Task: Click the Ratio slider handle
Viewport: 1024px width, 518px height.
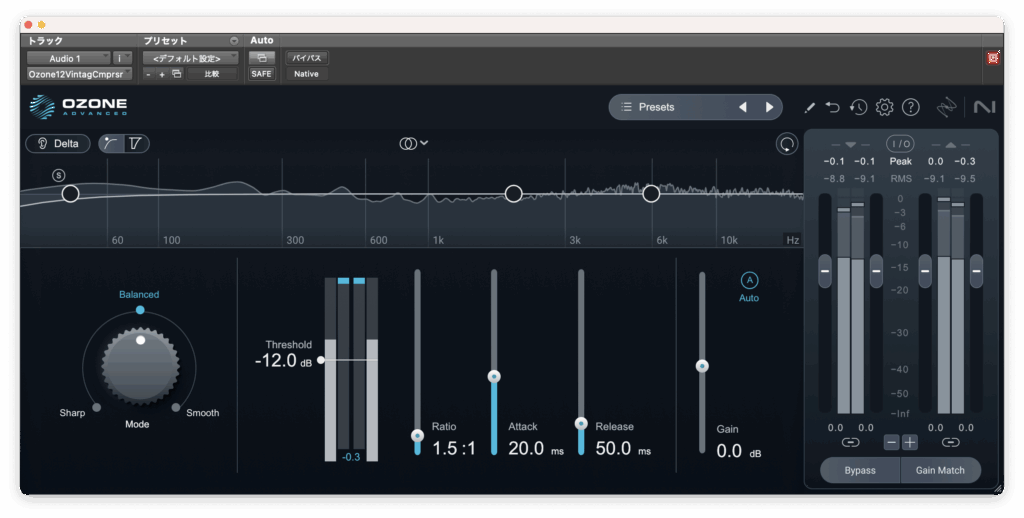Action: point(418,435)
